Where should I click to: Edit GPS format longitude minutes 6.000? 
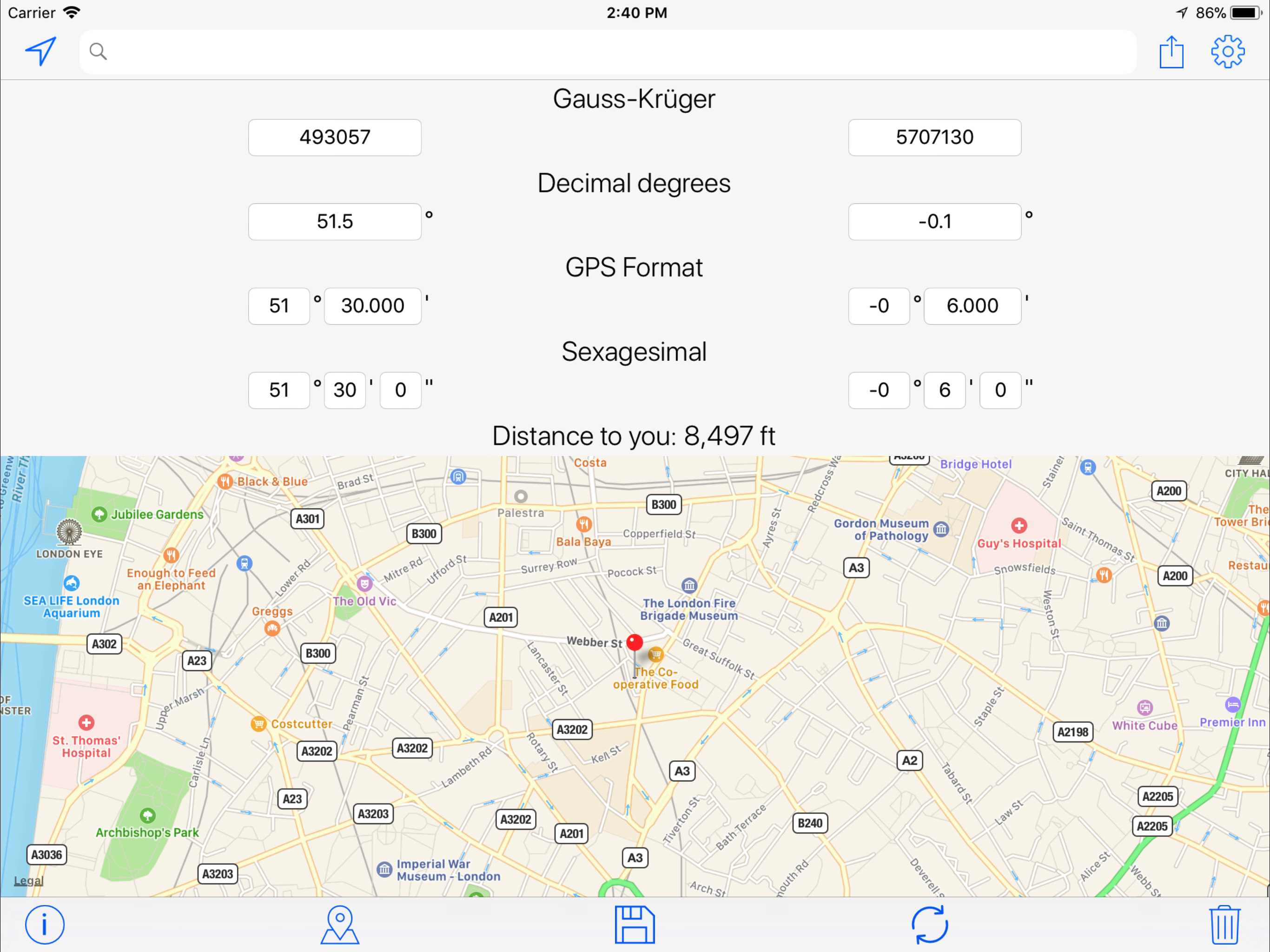click(x=972, y=306)
